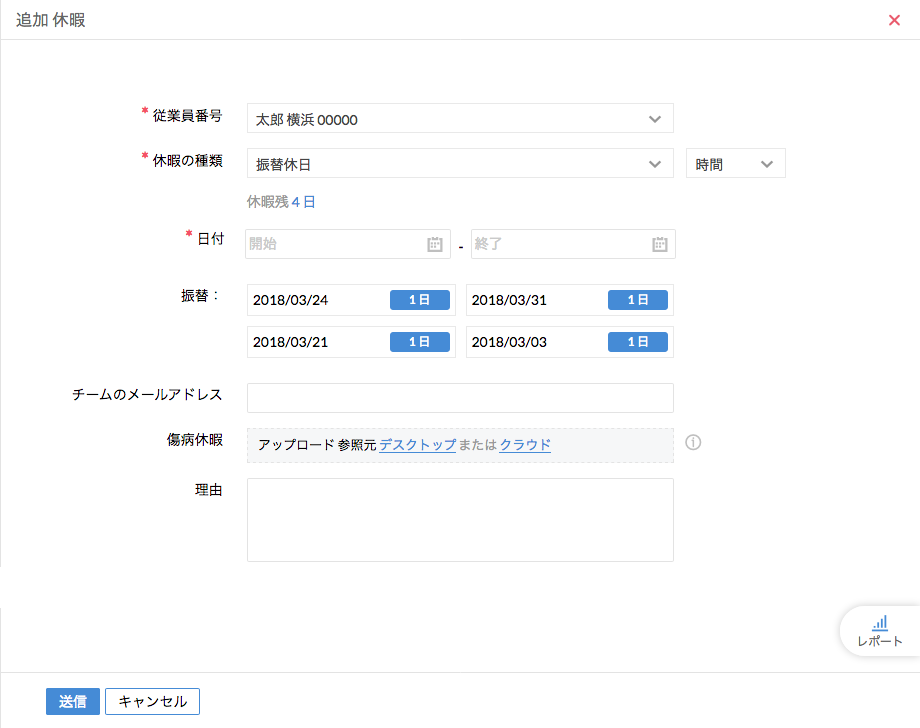Screen dimensions: 920x728
Task: Click the 送信 submit button
Action: pos(72,701)
